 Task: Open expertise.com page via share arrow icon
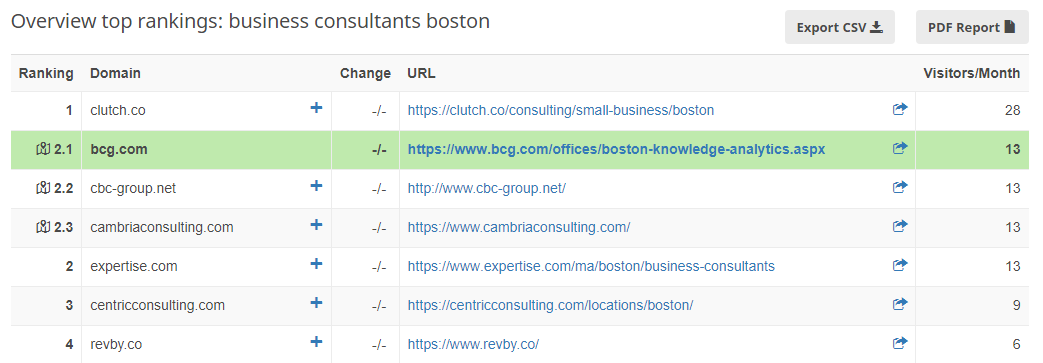click(x=900, y=265)
